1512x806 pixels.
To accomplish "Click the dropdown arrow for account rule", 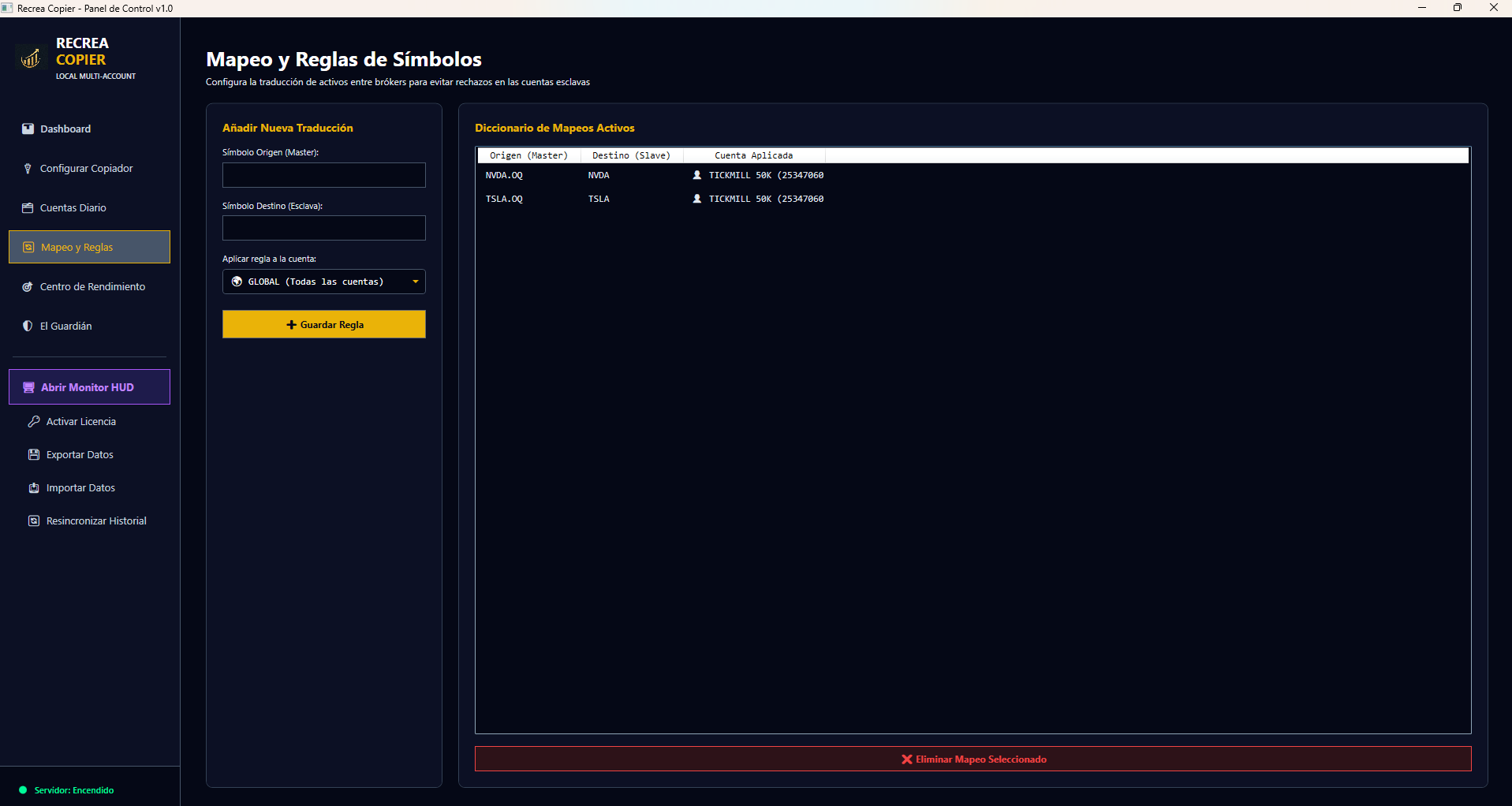I will pos(416,282).
